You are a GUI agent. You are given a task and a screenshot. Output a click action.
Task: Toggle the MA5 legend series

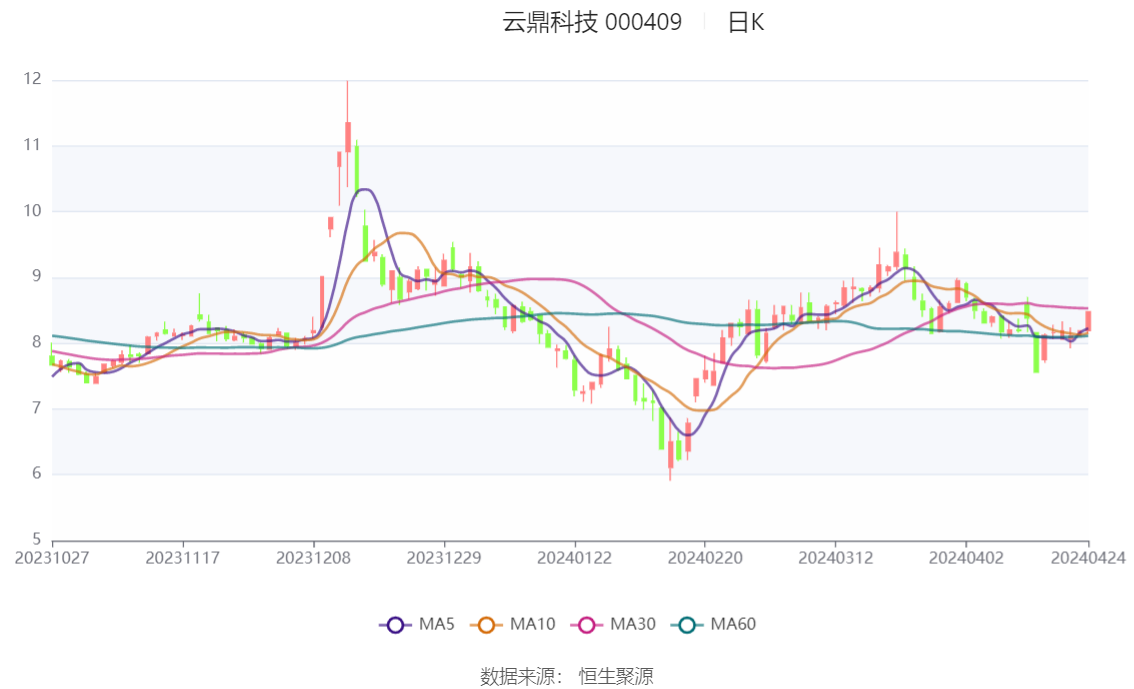(417, 625)
